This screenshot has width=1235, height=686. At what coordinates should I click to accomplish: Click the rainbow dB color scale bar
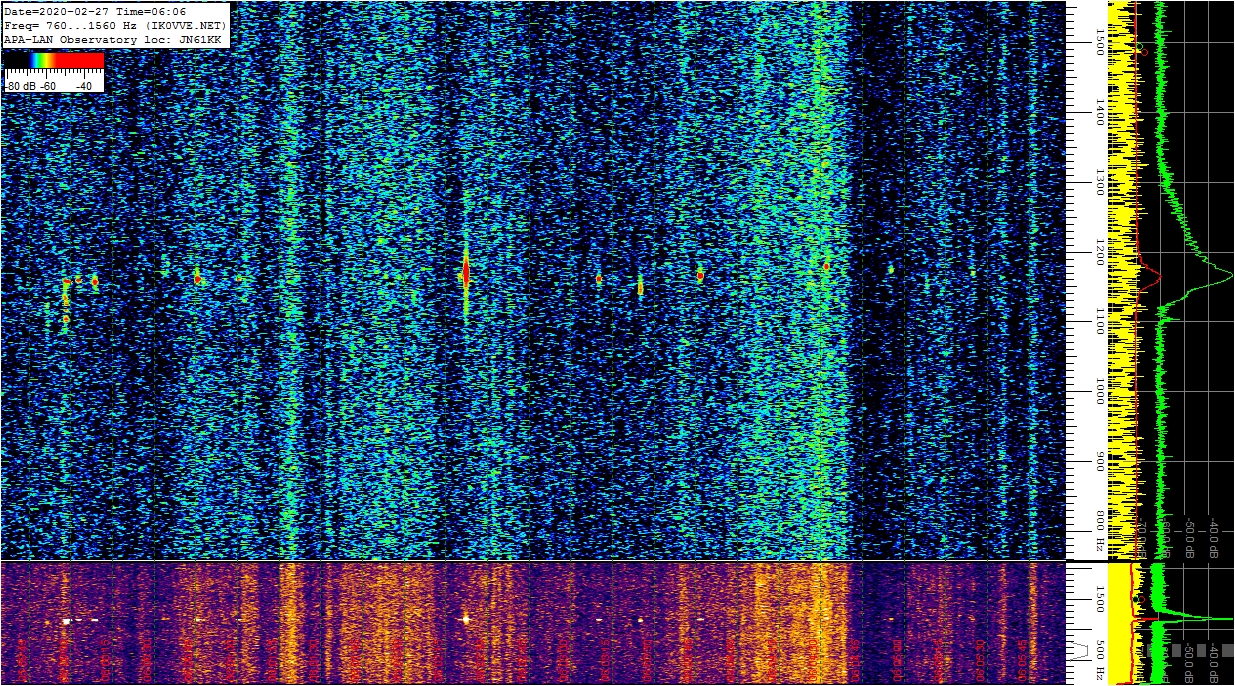pyautogui.click(x=54, y=61)
